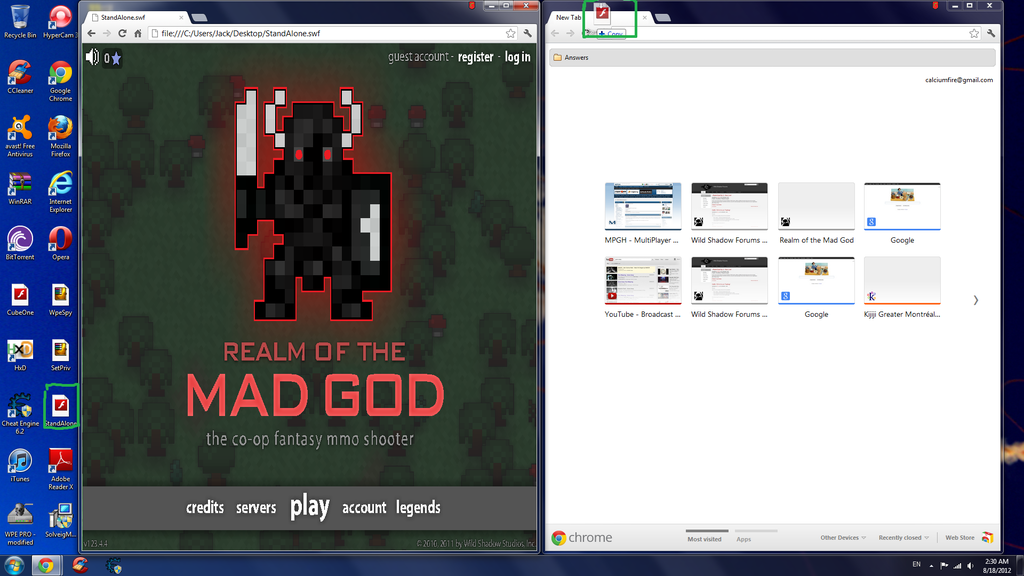The image size is (1024, 576).
Task: Open Recycle Bin desktop icon
Action: (20, 21)
